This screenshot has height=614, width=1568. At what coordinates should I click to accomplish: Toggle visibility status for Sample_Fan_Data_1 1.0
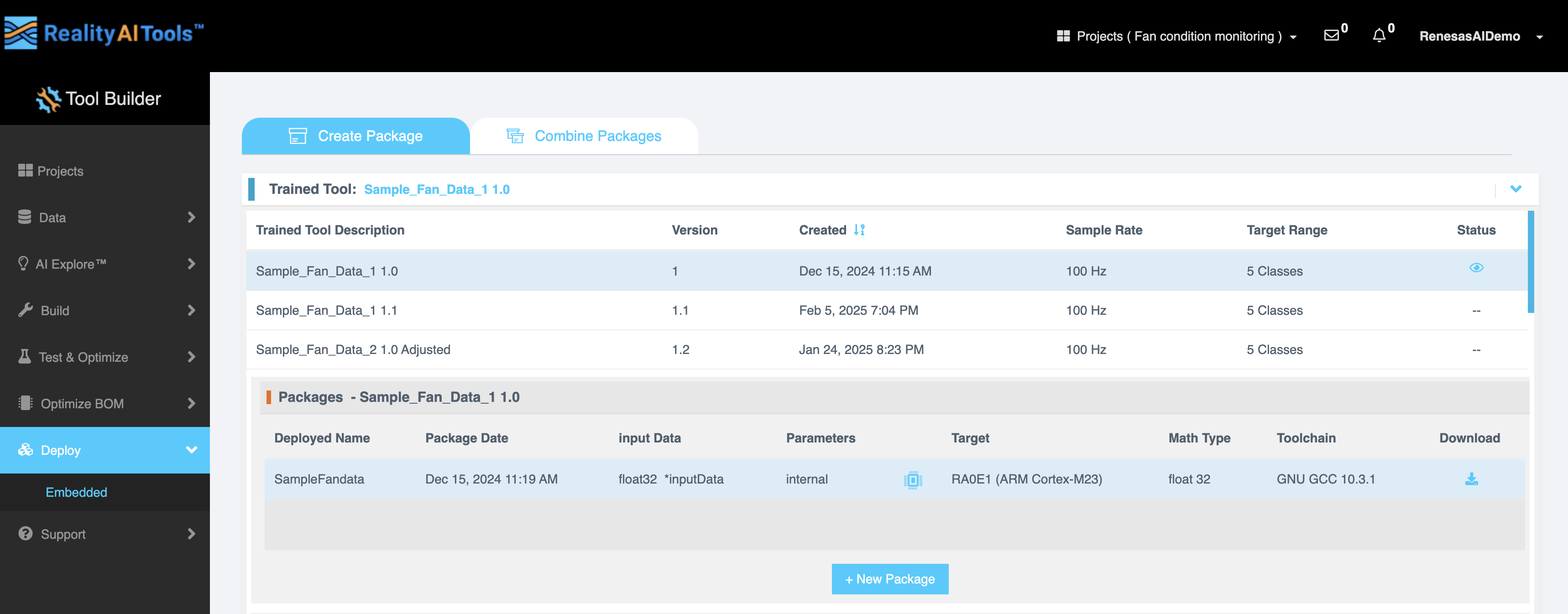point(1476,268)
